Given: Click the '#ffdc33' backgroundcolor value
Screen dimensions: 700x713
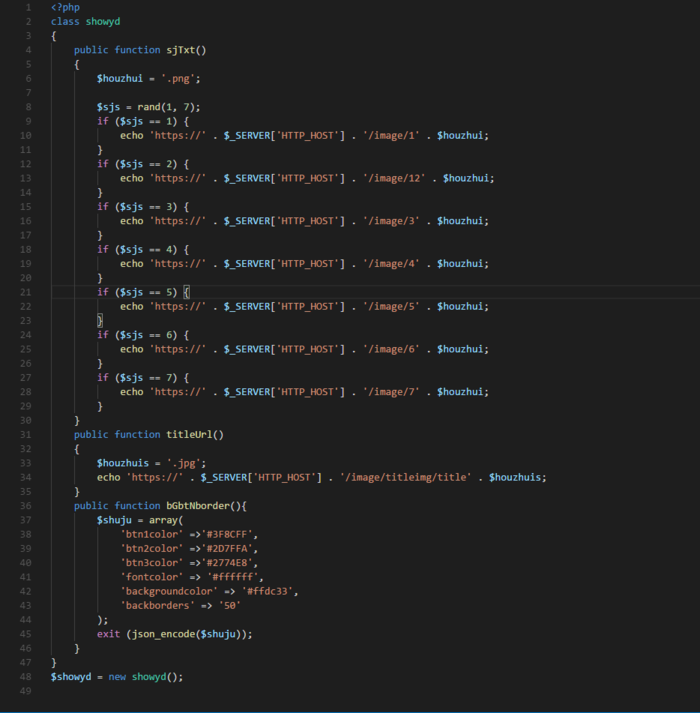Looking at the screenshot, I should [267, 592].
